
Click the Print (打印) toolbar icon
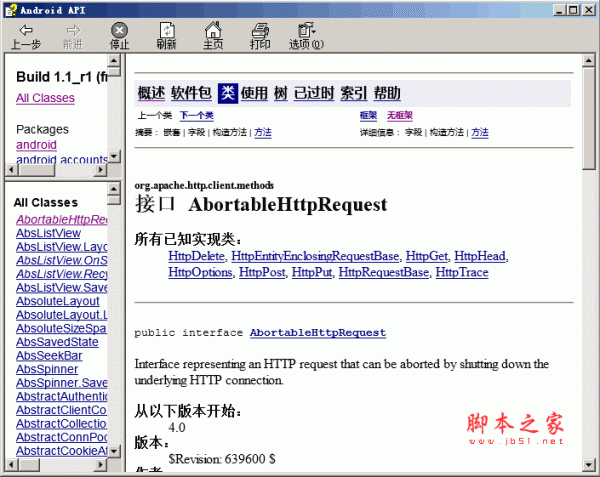pyautogui.click(x=260, y=36)
